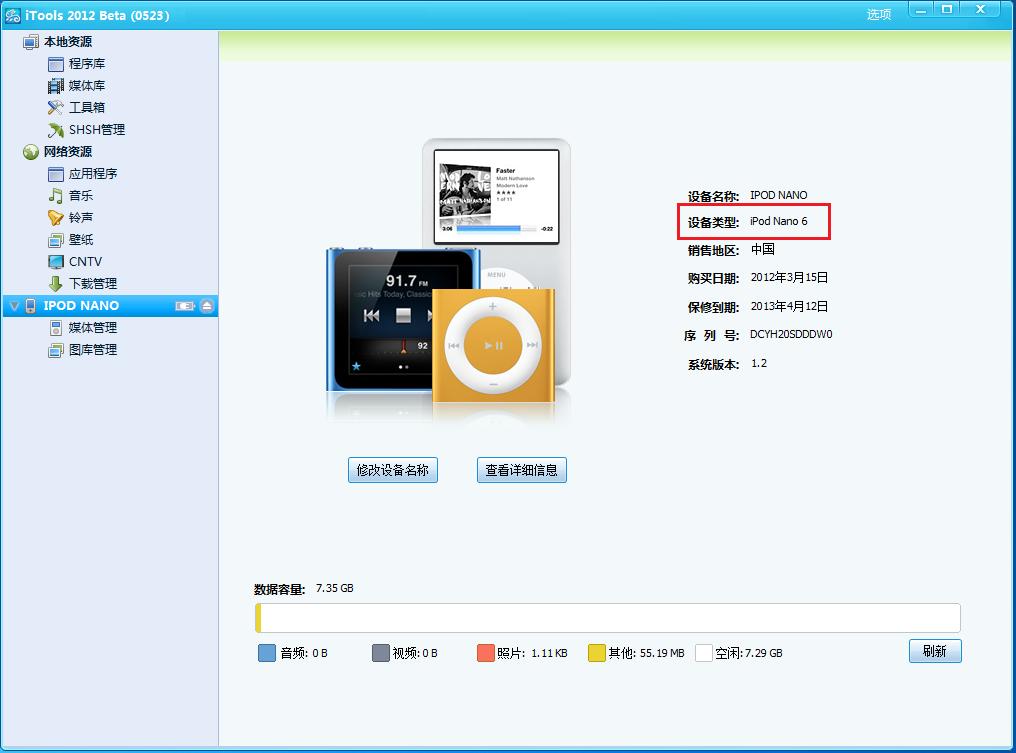Select 壁纸 under network resources

[x=81, y=240]
